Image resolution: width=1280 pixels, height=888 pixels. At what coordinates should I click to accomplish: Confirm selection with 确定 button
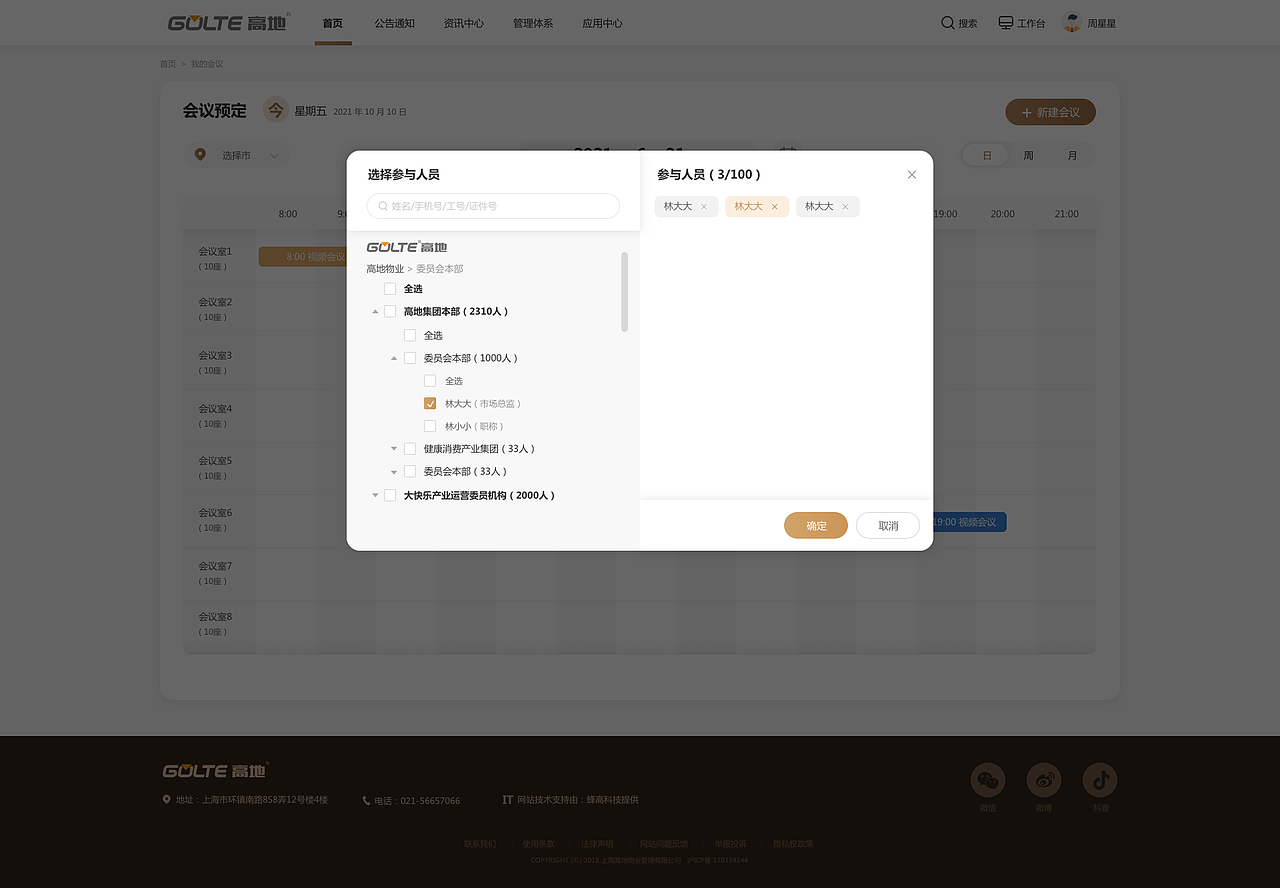[816, 525]
